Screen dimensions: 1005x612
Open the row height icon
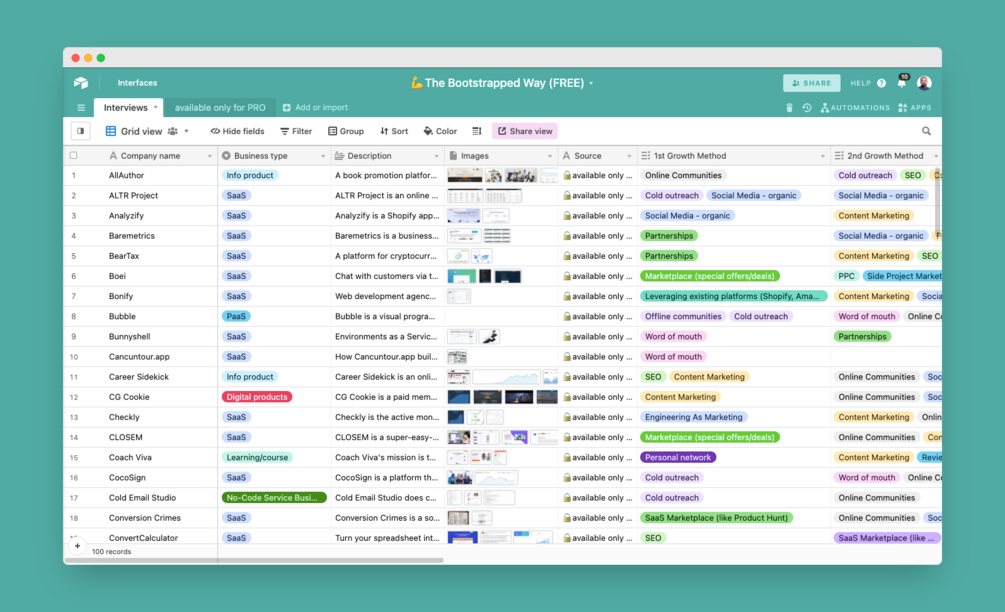coord(477,131)
